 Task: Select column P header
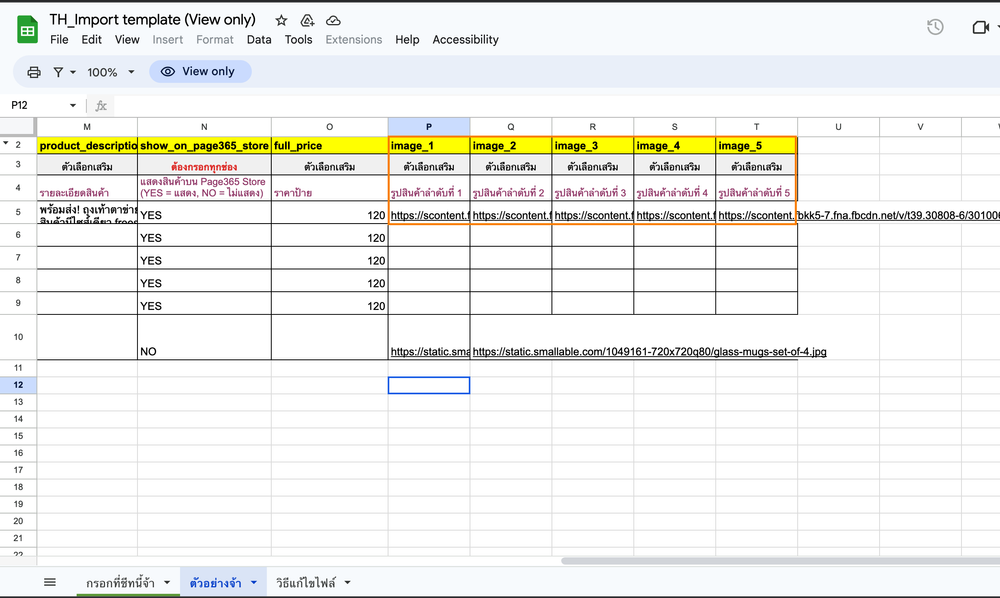[x=429, y=127]
